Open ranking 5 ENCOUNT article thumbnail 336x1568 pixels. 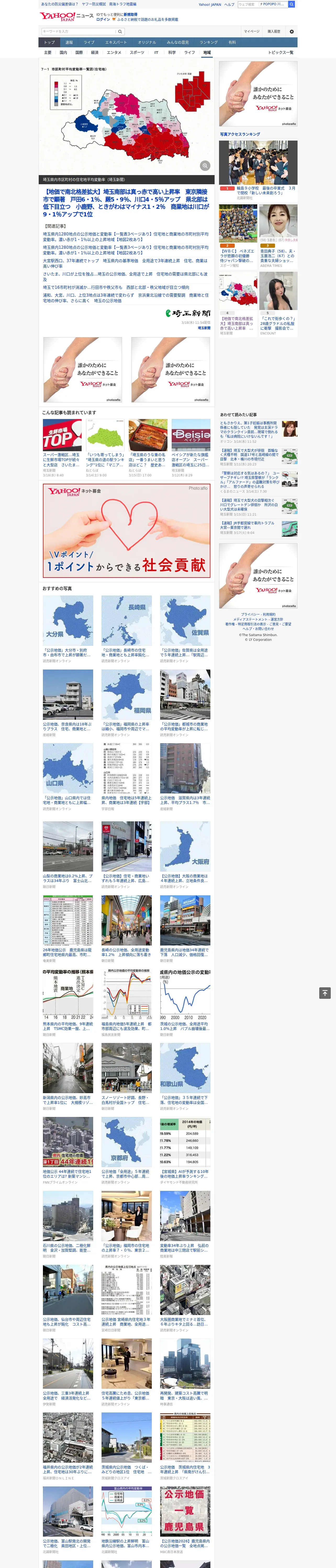coord(279,291)
